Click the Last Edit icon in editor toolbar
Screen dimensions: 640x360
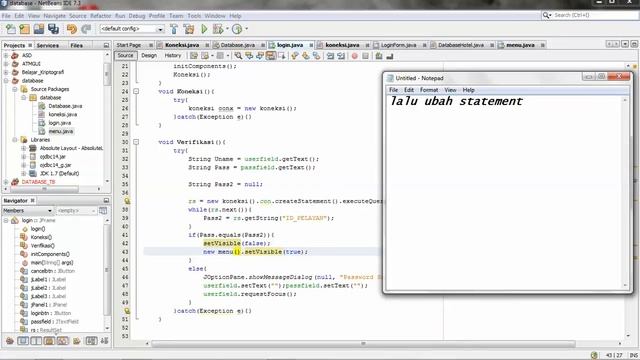(x=194, y=56)
